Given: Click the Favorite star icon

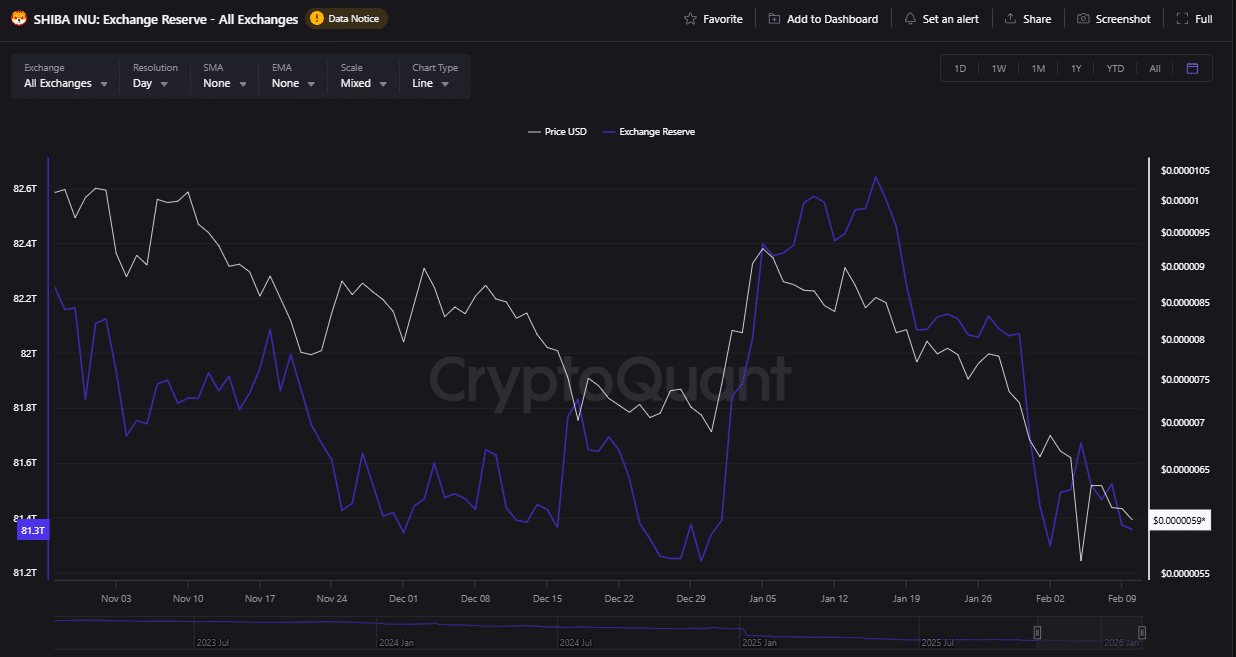Looking at the screenshot, I should [689, 18].
